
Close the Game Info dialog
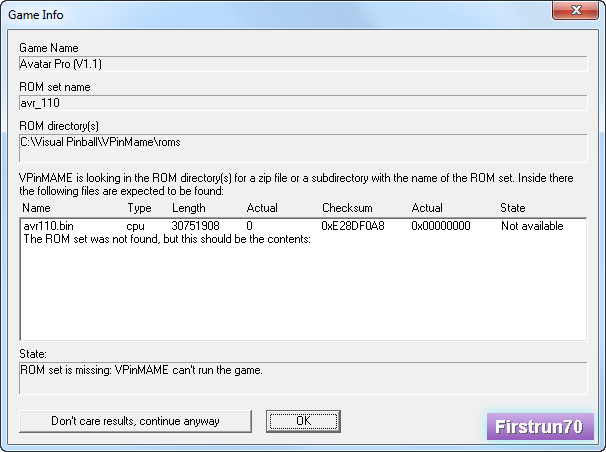pos(575,10)
